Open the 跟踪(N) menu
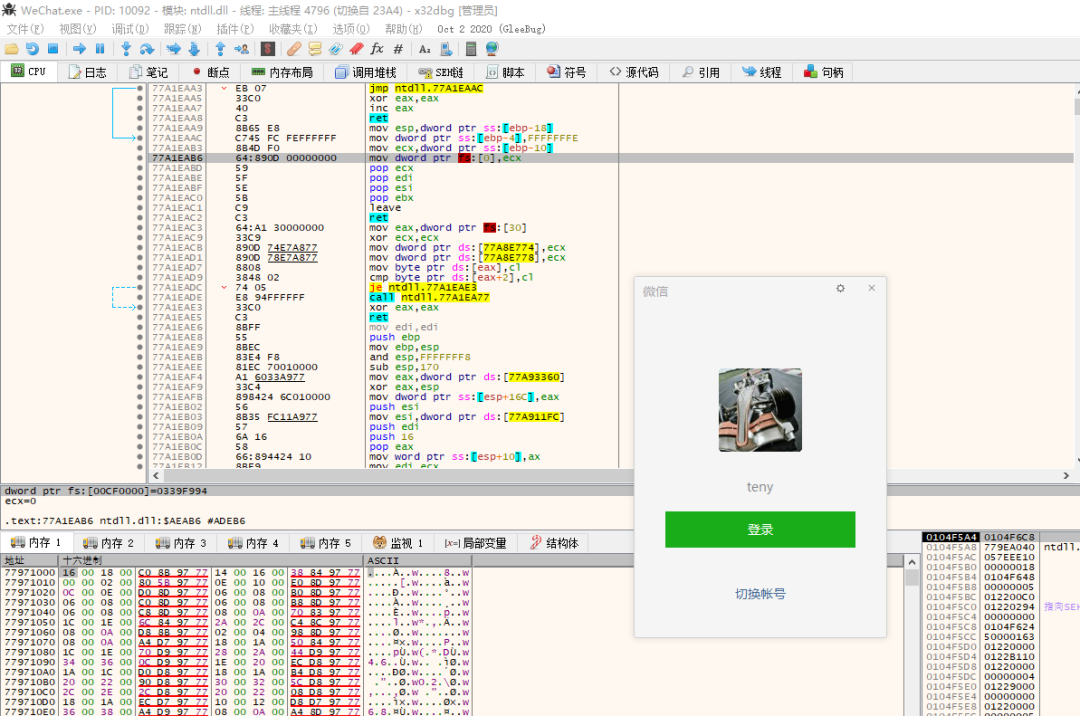1080x716 pixels. click(x=183, y=29)
